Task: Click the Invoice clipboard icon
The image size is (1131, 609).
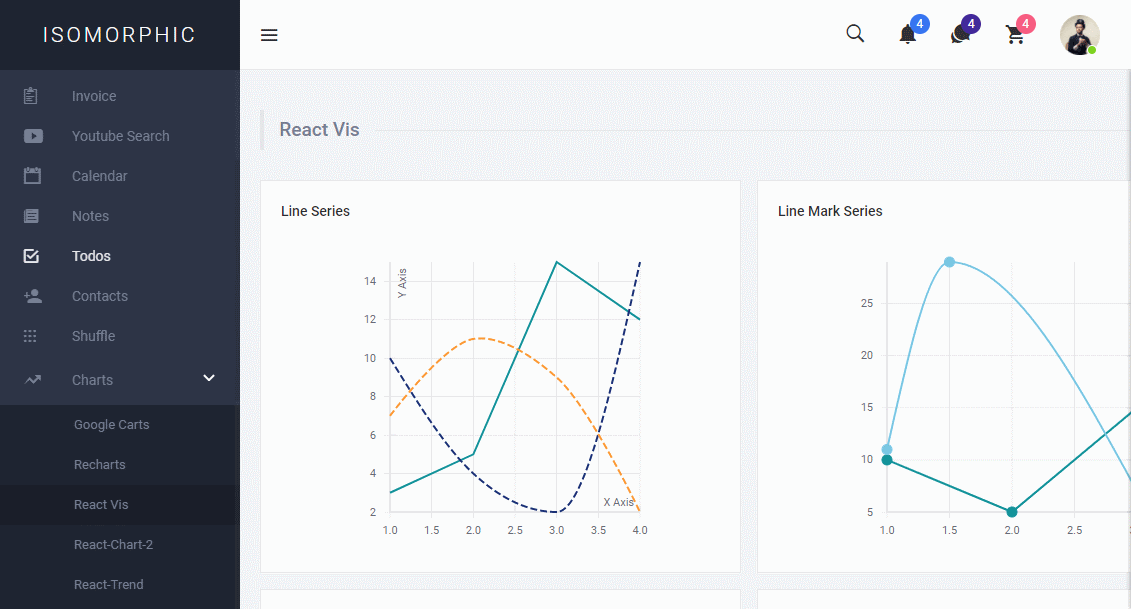Action: coord(30,96)
